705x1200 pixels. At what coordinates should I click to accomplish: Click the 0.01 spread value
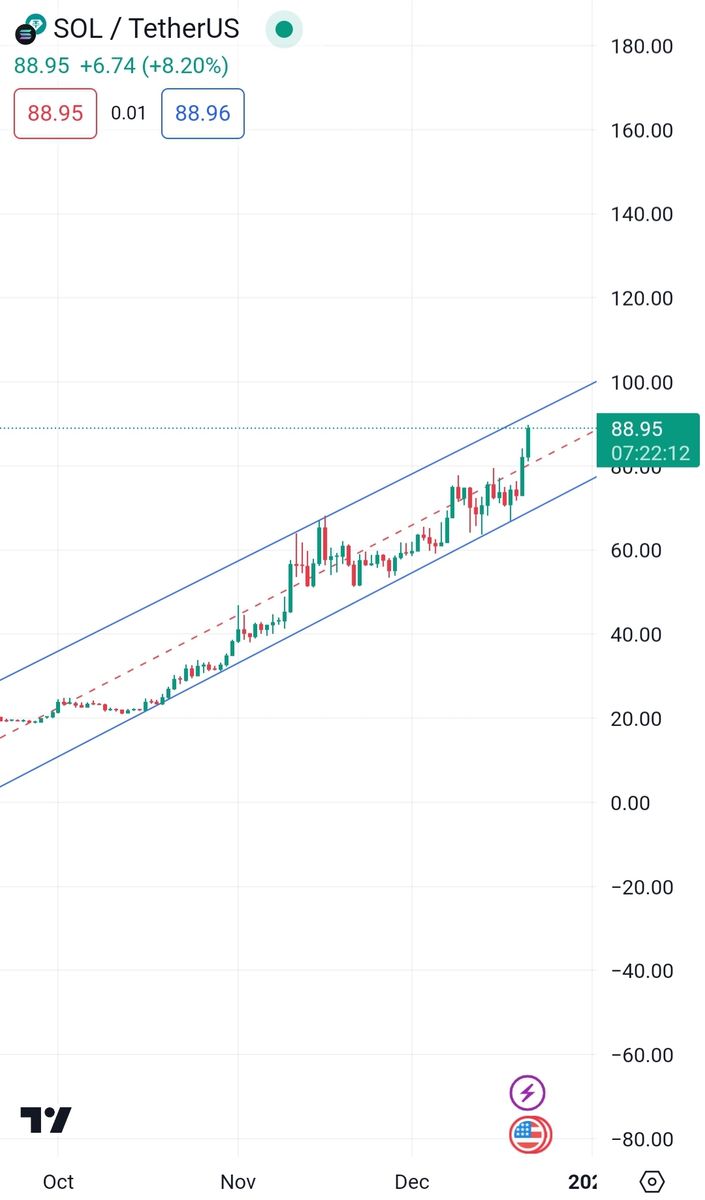128,113
